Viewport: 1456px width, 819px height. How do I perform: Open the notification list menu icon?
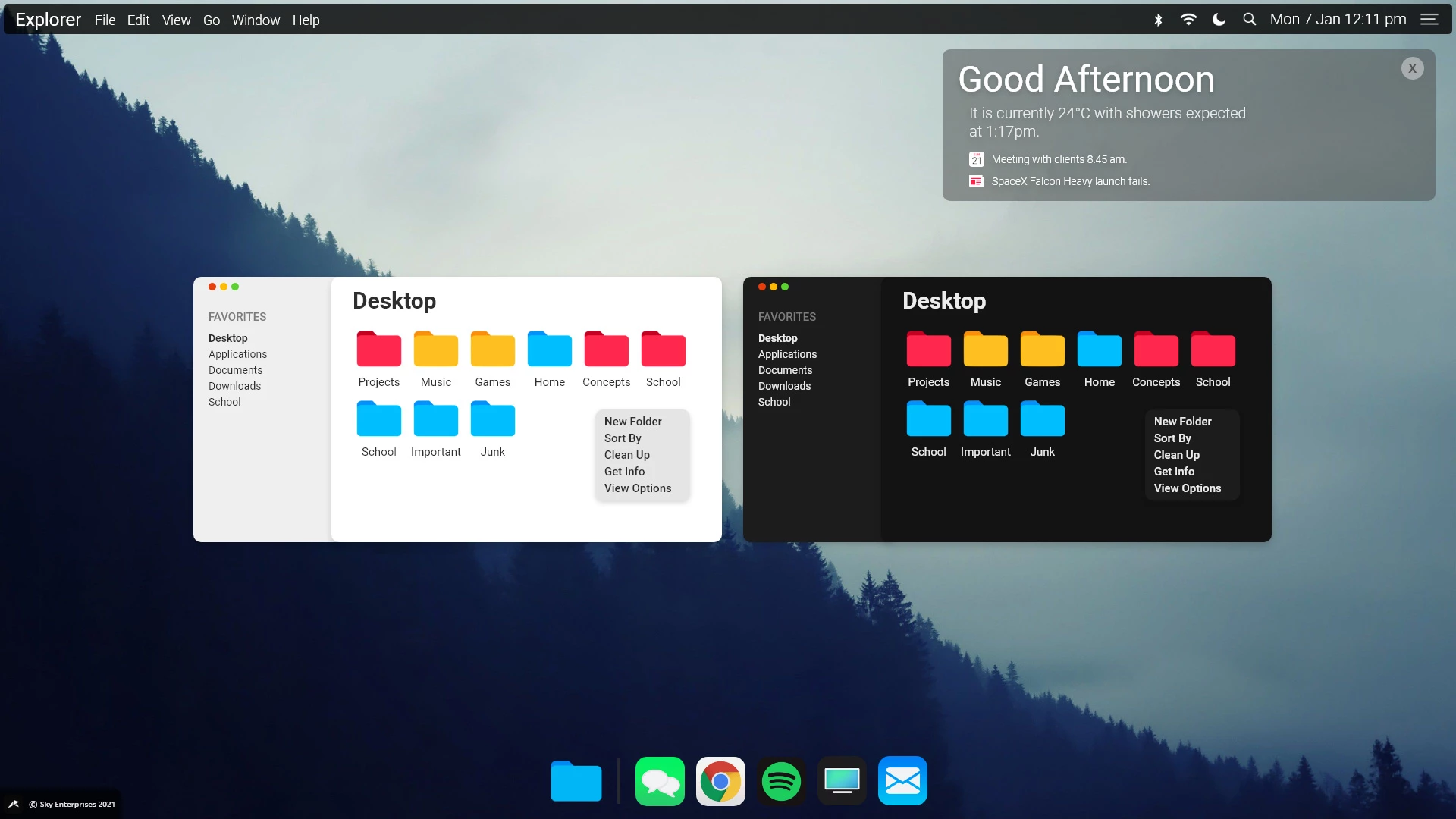click(x=1429, y=20)
